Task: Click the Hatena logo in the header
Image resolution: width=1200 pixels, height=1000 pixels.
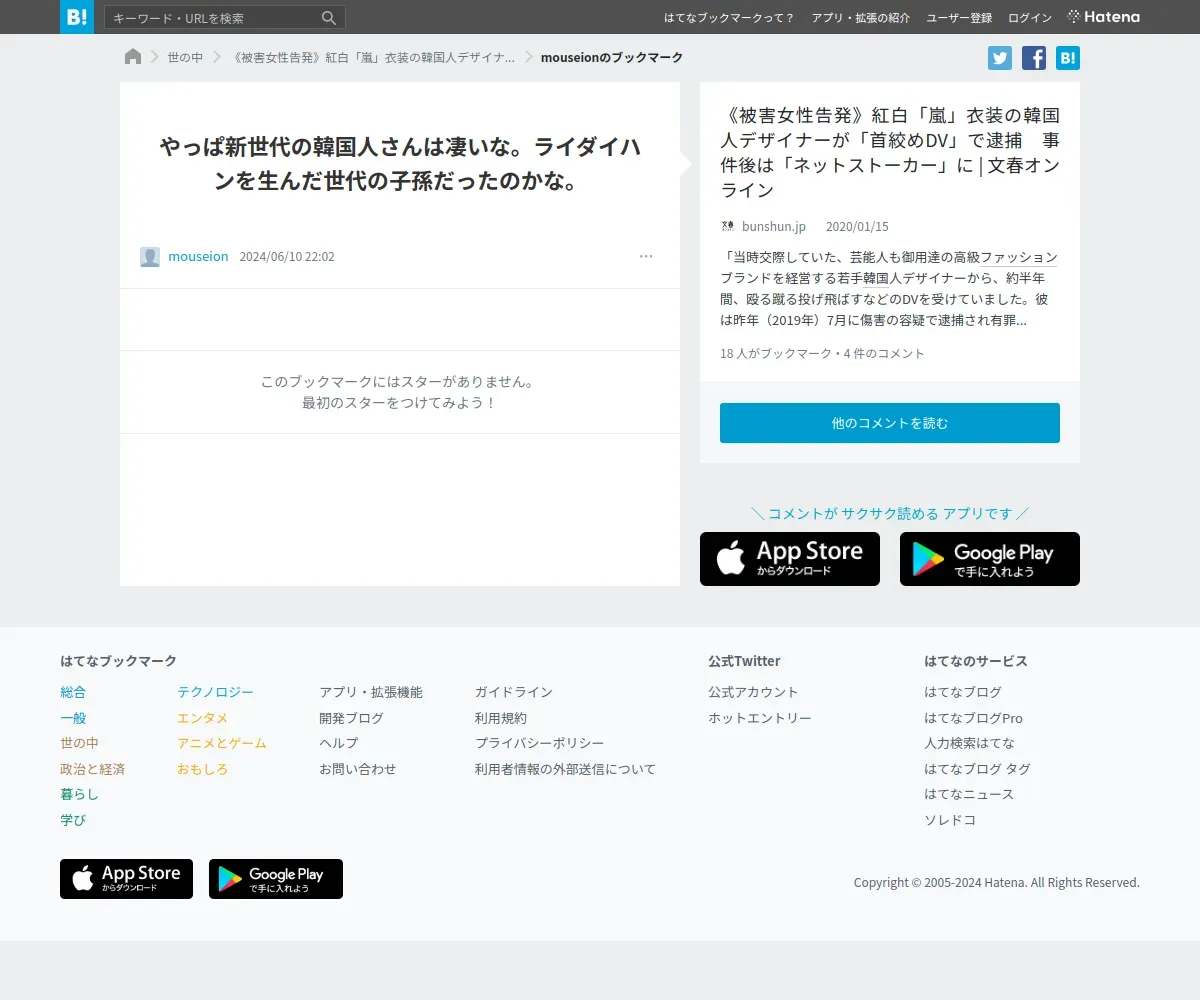Action: (1104, 17)
